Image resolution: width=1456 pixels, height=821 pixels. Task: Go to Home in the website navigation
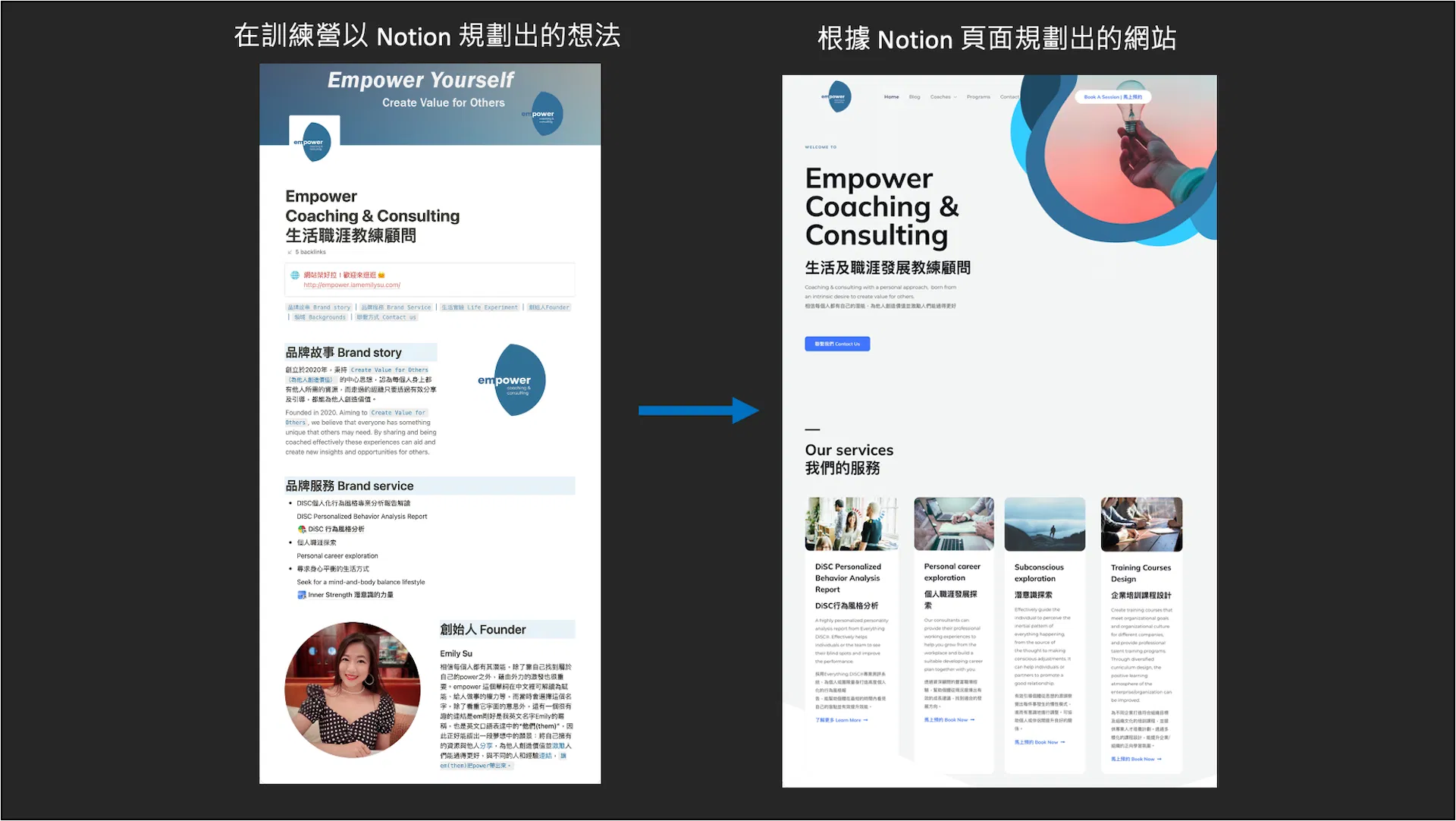[x=891, y=97]
